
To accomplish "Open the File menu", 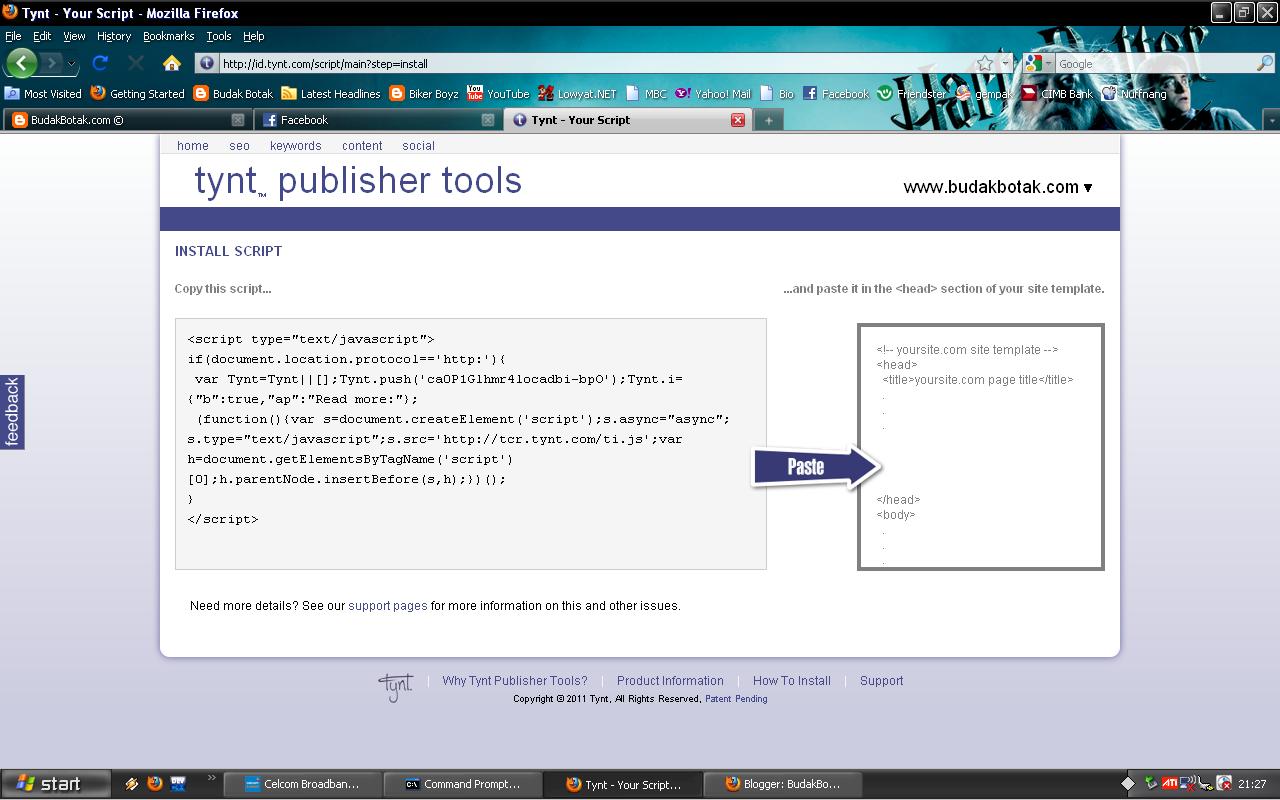I will pos(13,36).
